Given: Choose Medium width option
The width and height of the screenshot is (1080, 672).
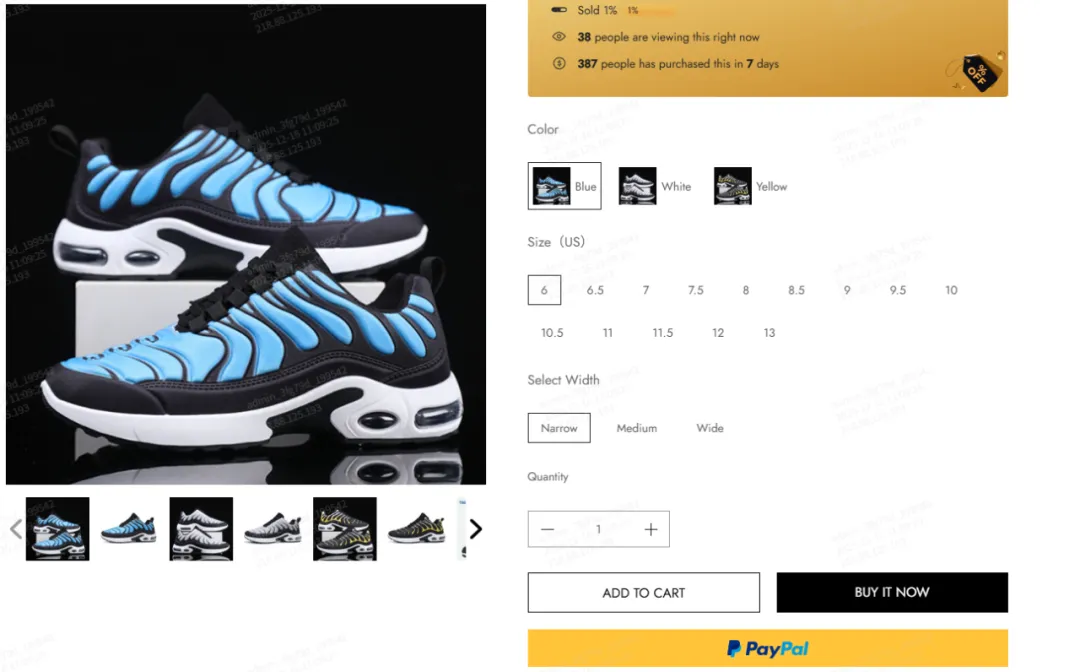Looking at the screenshot, I should click(x=636, y=428).
